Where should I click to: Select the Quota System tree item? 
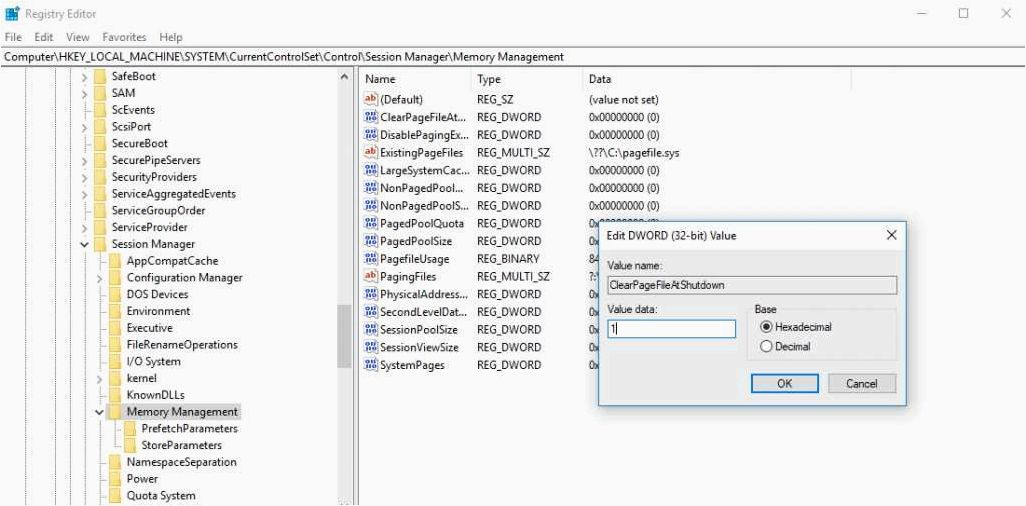(x=161, y=496)
